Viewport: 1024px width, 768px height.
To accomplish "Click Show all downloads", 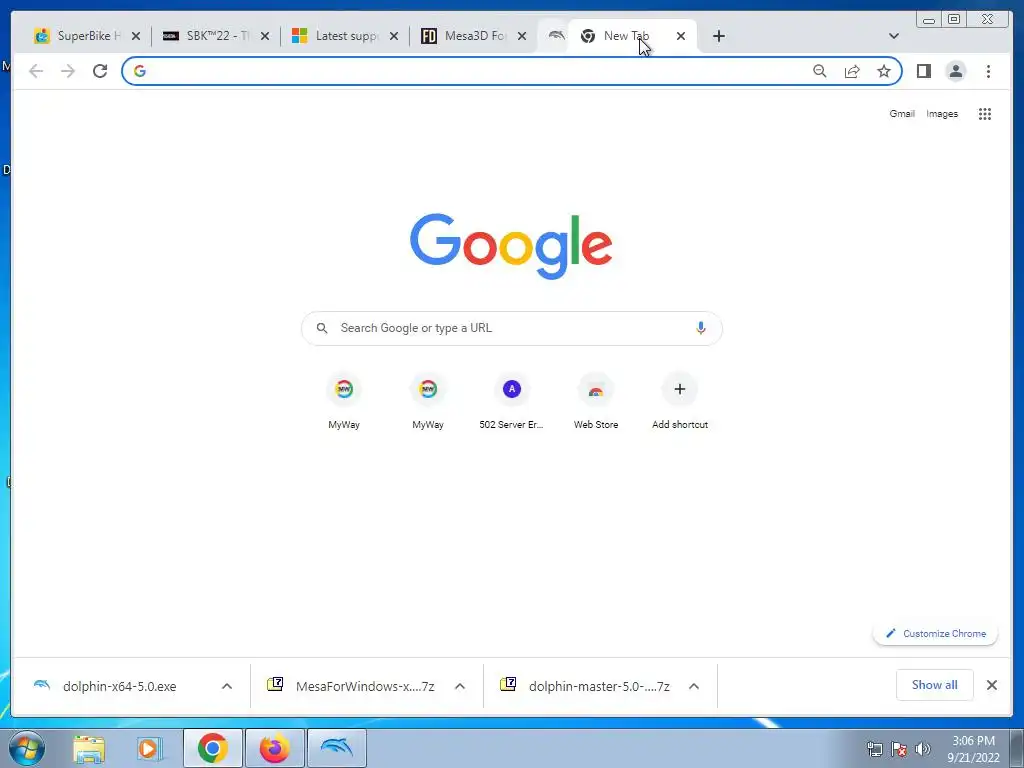I will (x=935, y=685).
